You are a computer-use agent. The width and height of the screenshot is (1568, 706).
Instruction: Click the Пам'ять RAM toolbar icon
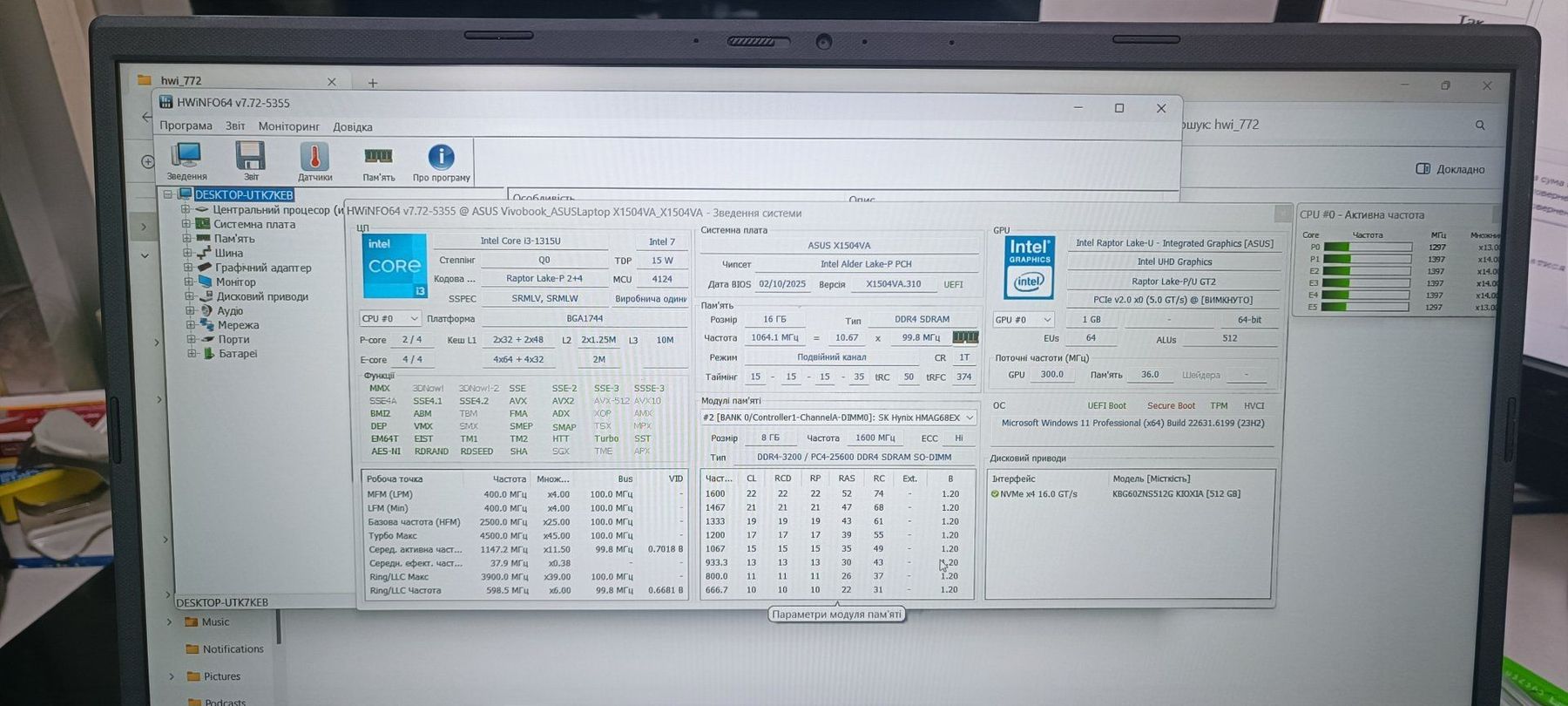378,158
